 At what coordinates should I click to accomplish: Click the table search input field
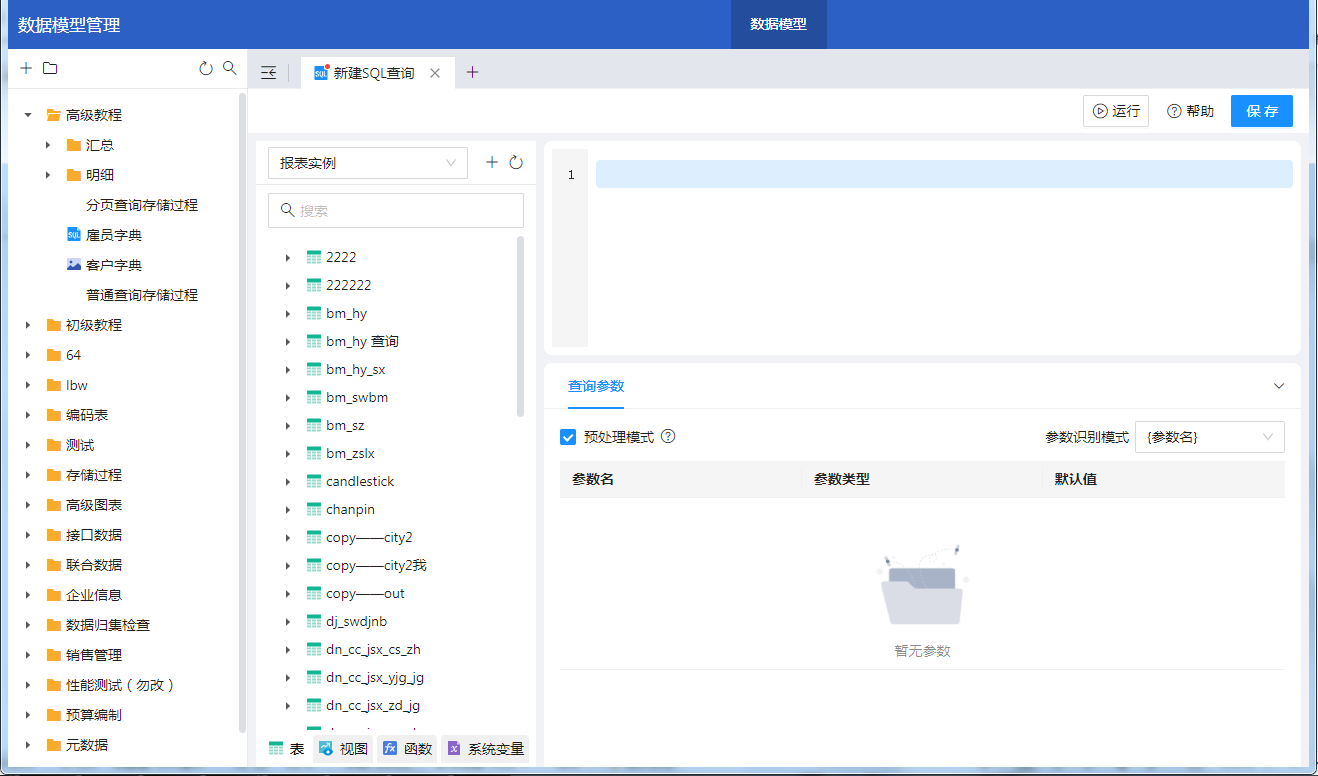click(396, 211)
